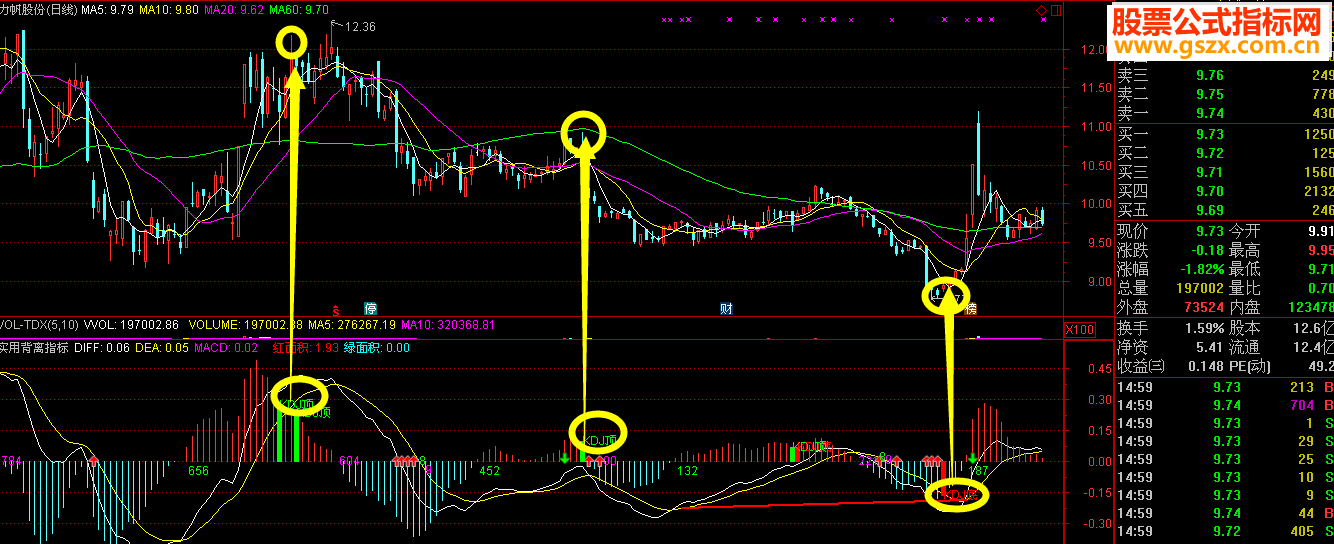This screenshot has width=1334, height=544.
Task: Select the 实用背离指标 indicator title
Action: pos(34,348)
